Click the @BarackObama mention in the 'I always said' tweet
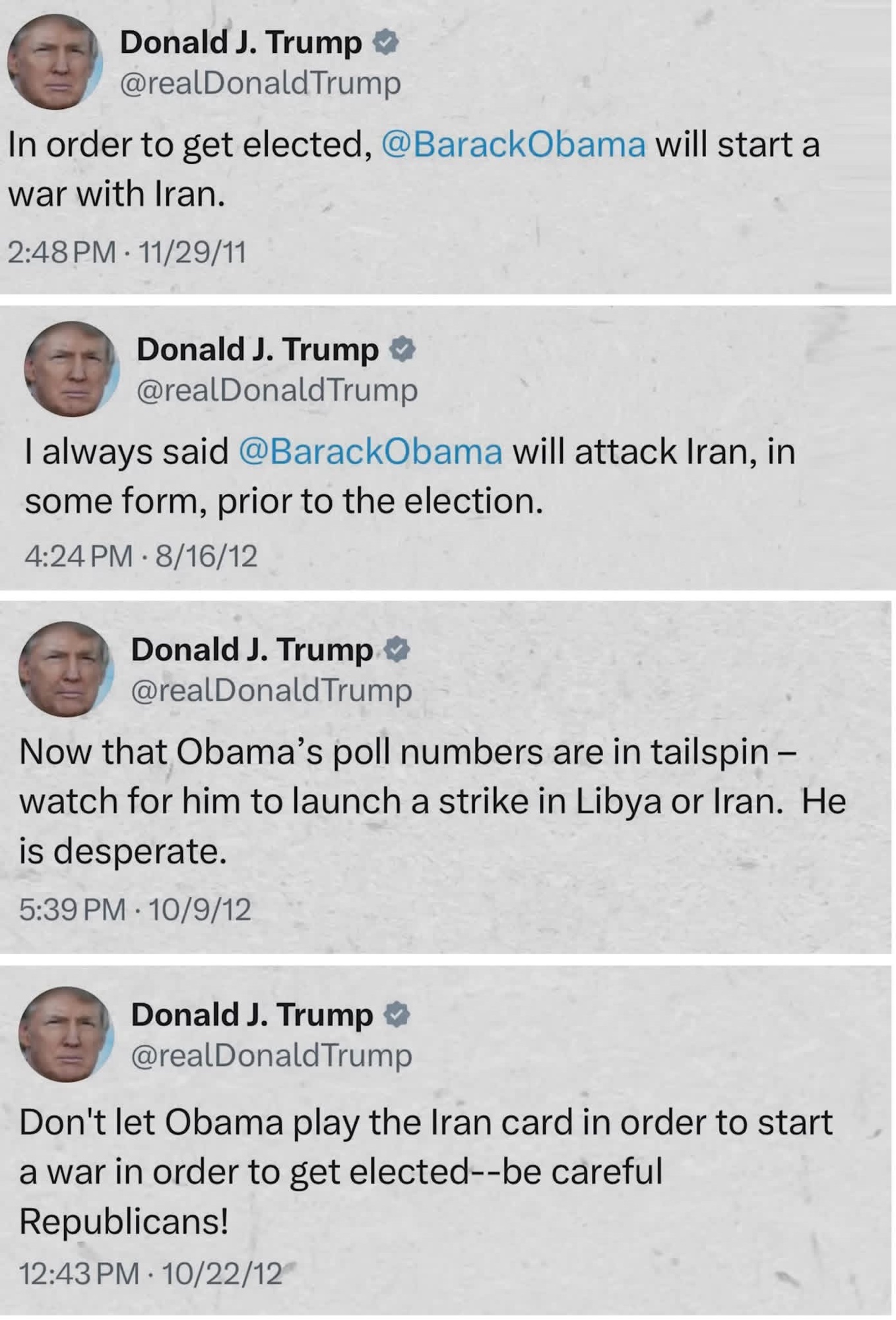The width and height of the screenshot is (896, 1320). point(370,452)
